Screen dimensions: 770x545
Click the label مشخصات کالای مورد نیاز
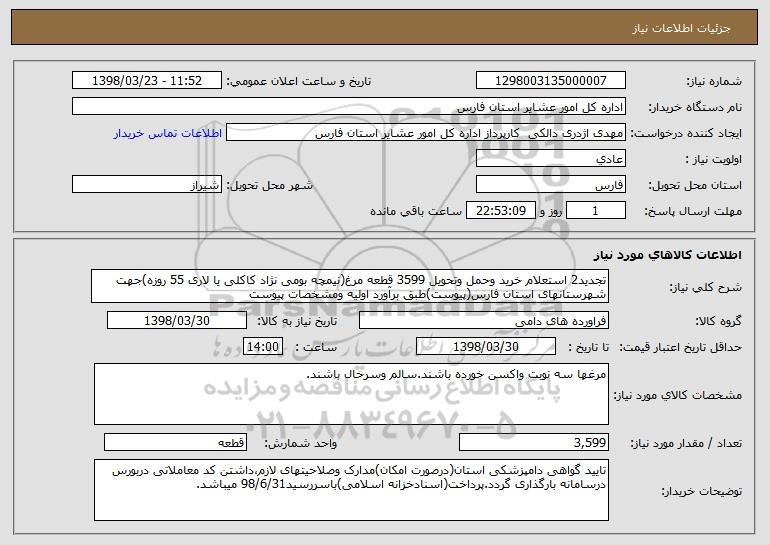coord(678,395)
